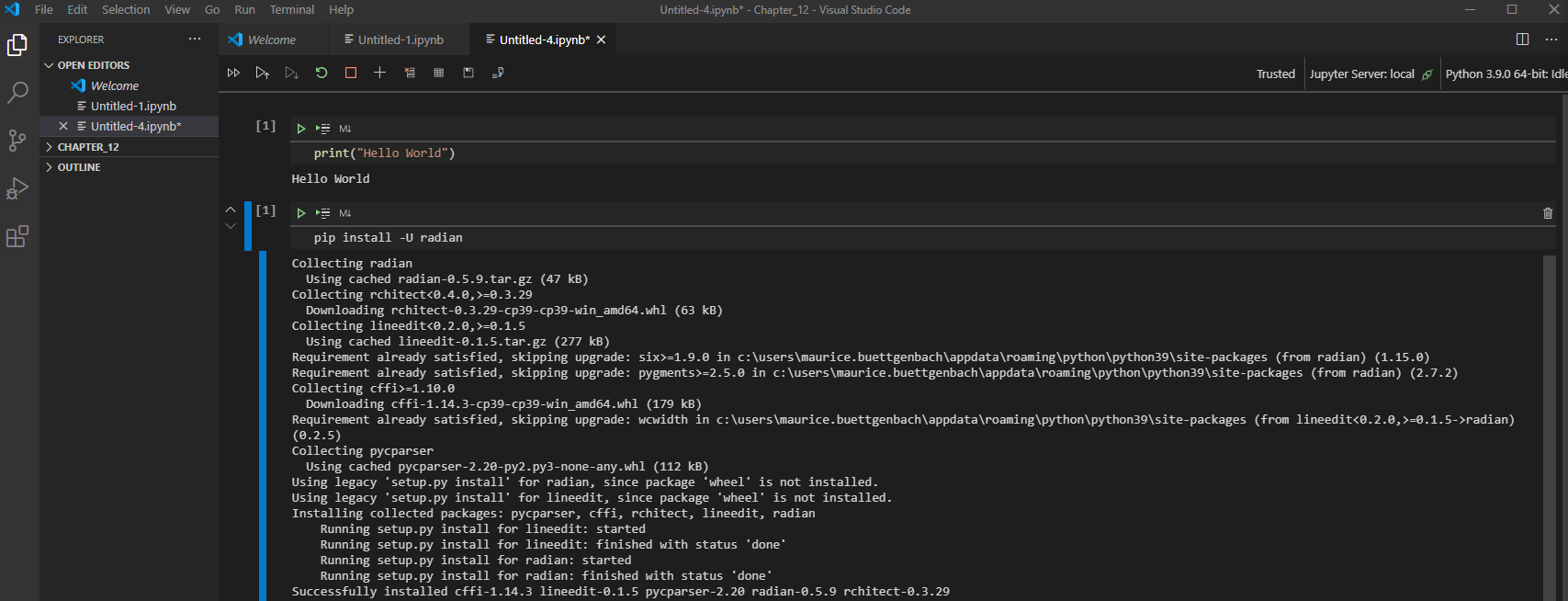The image size is (1568, 601).
Task: Run the pip install radian cell
Action: coord(301,213)
